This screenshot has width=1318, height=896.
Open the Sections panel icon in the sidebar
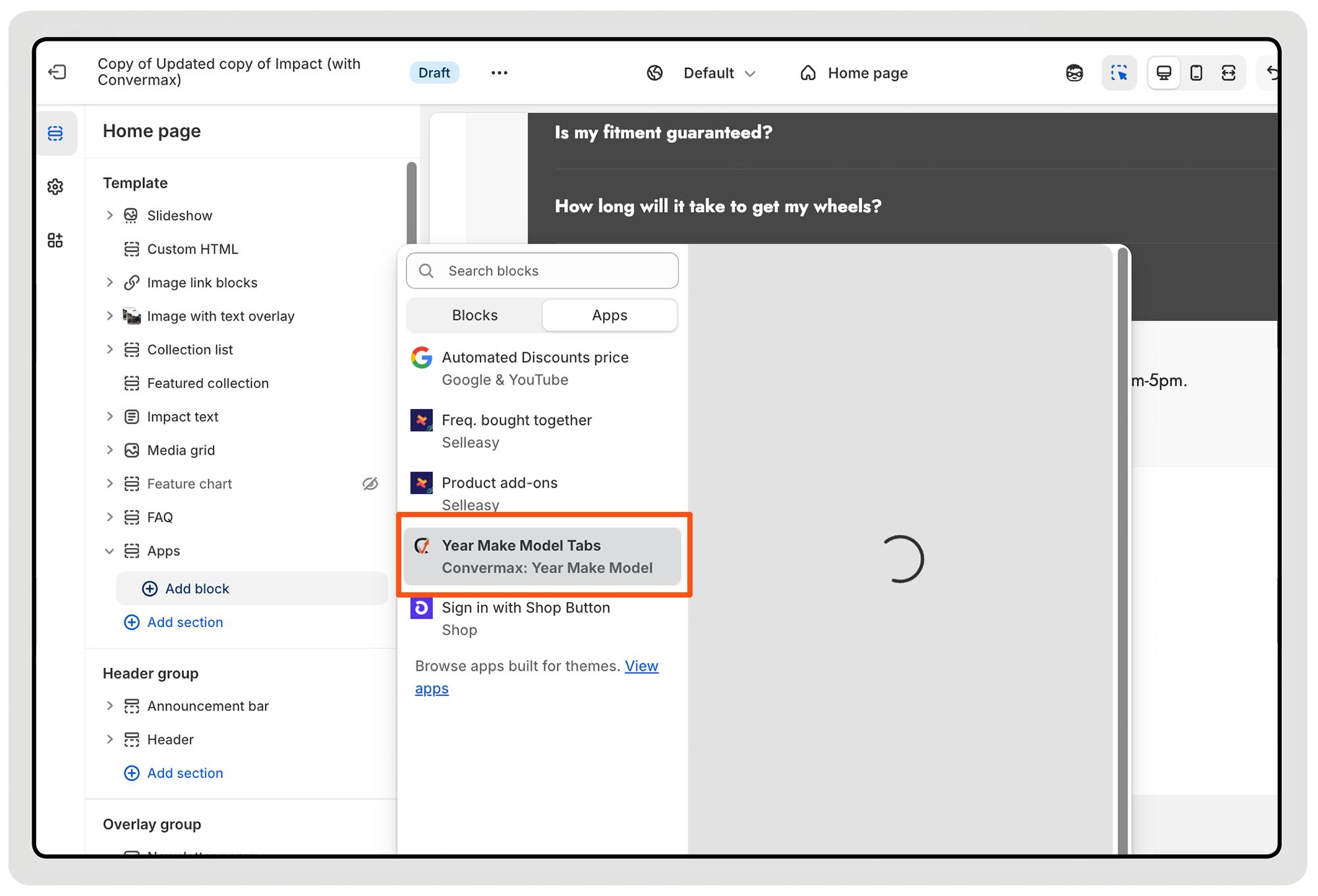pyautogui.click(x=55, y=134)
